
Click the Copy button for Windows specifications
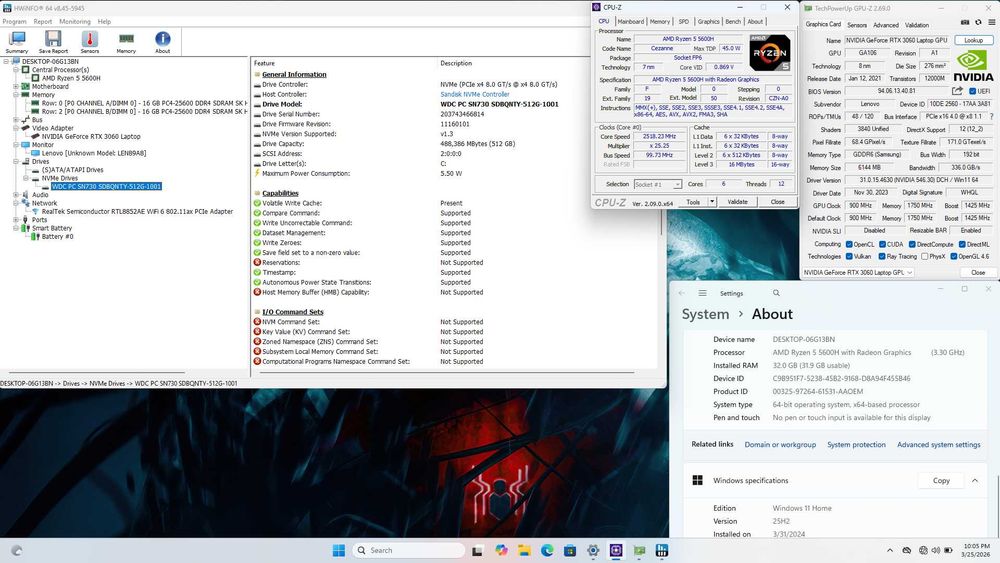click(941, 481)
